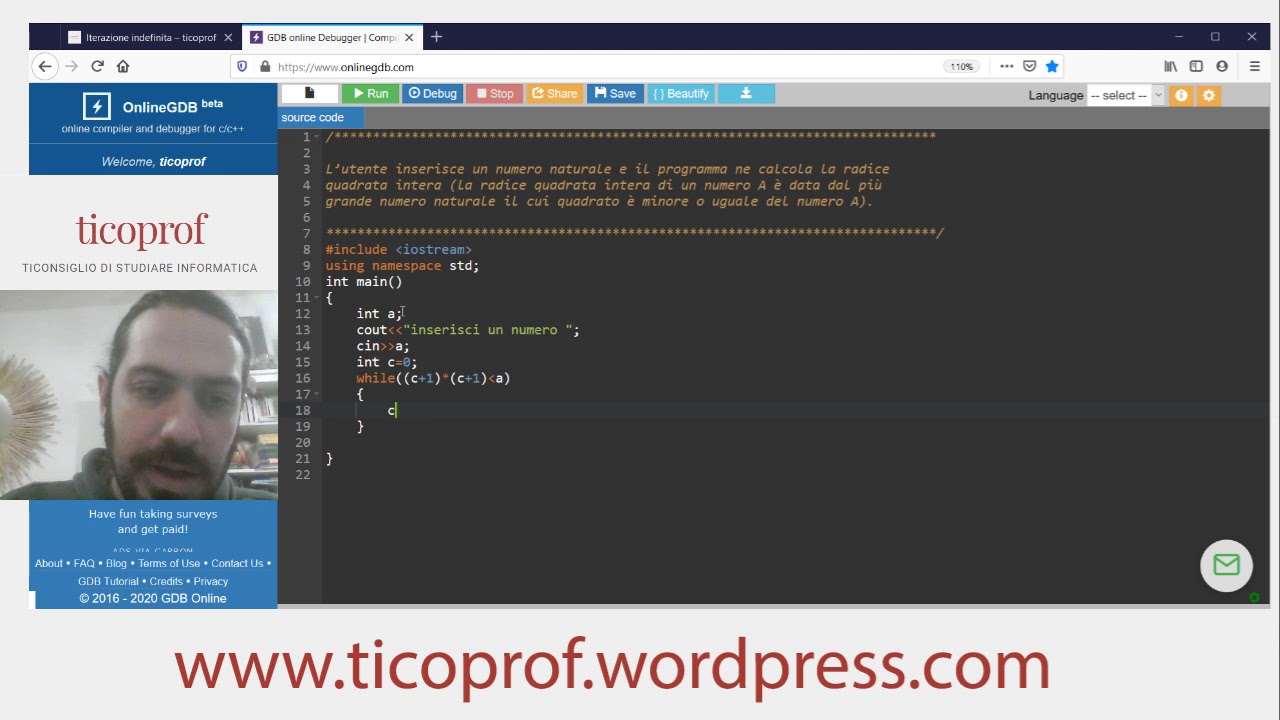1280x720 pixels.
Task: Click the download code icon
Action: point(746,93)
